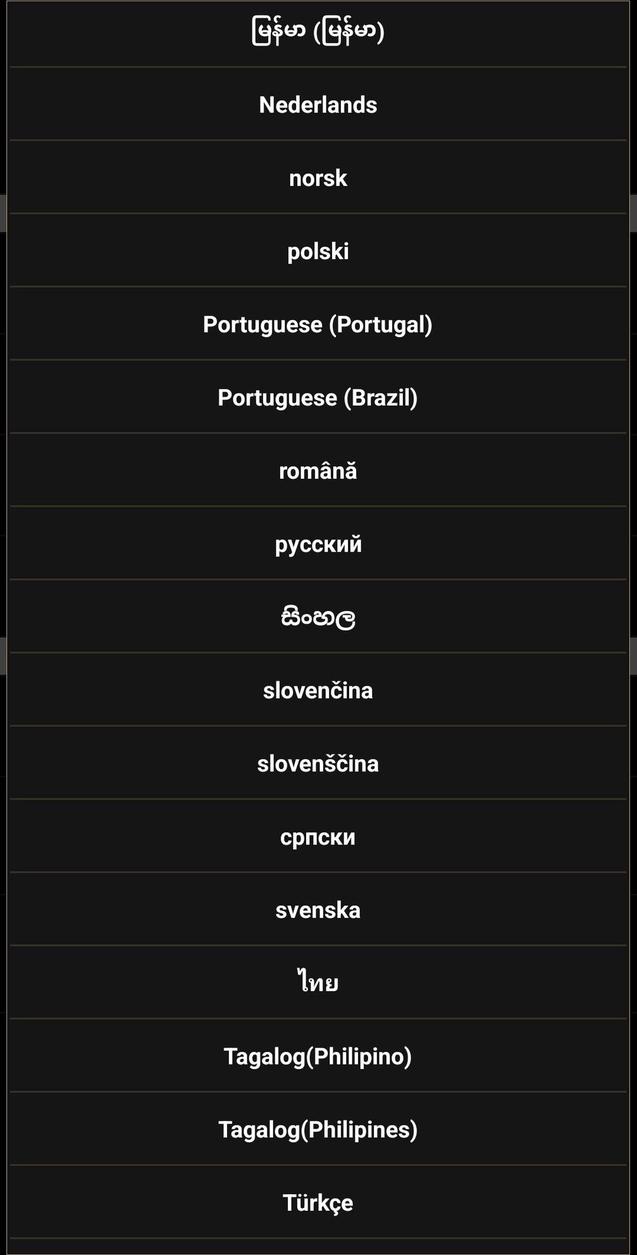Select Portuguese (Portugal)
Viewport: 637px width, 1255px height.
pos(318,323)
